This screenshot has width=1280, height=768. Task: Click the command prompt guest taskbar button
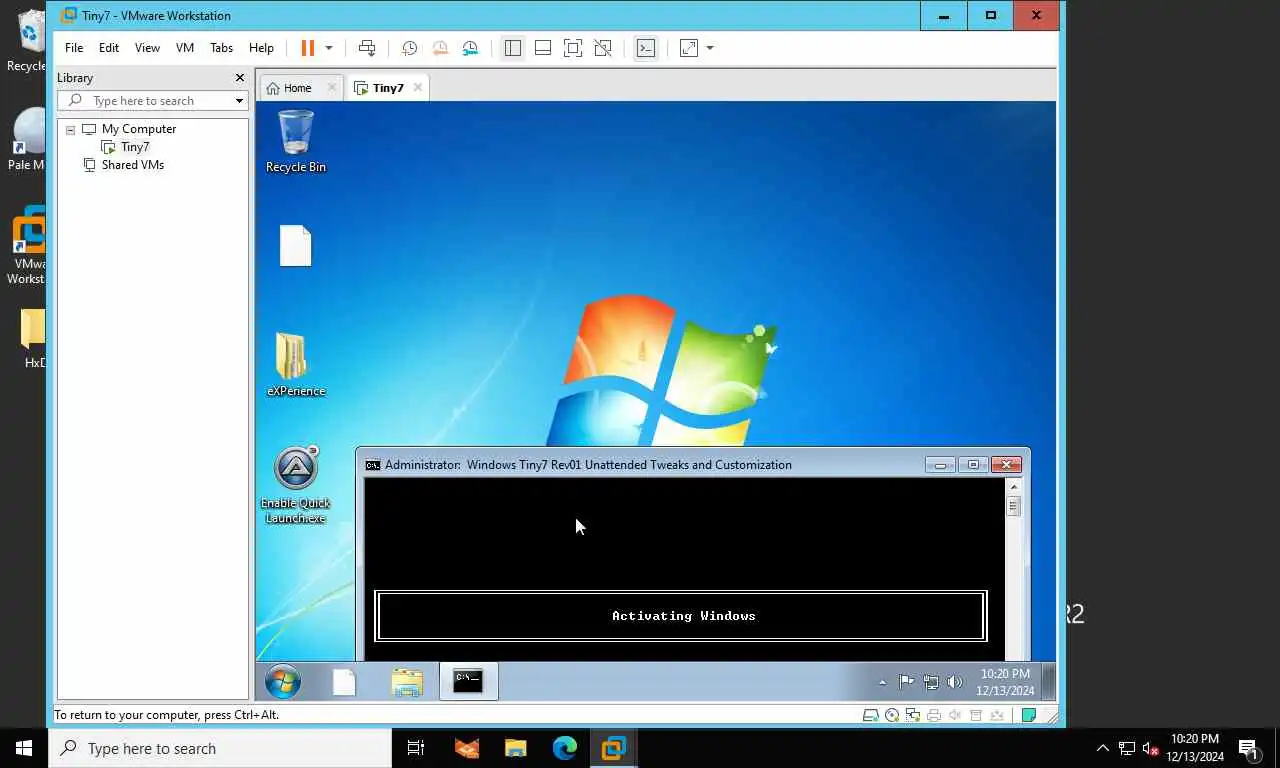(x=468, y=682)
